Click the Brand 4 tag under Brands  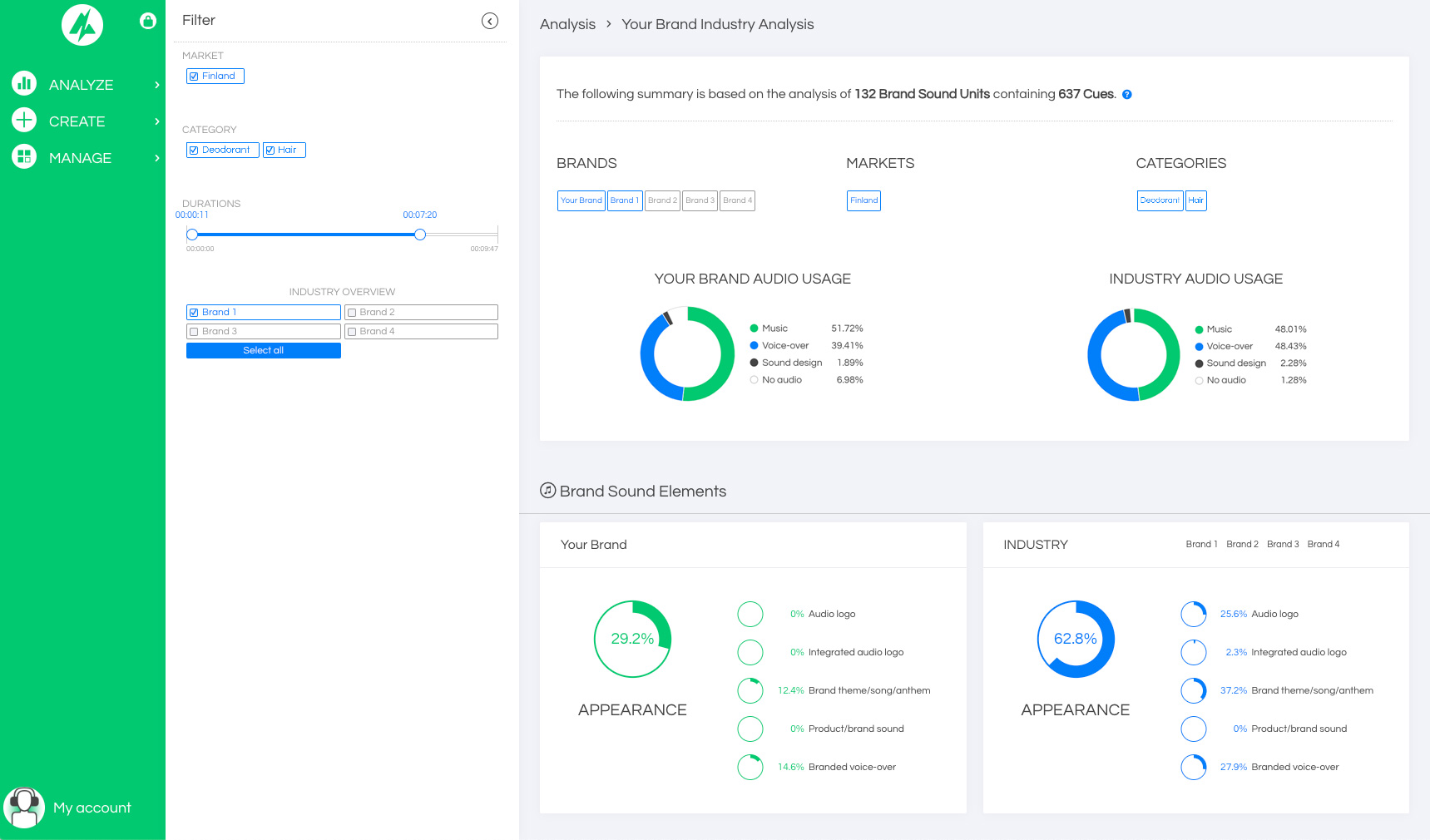738,200
